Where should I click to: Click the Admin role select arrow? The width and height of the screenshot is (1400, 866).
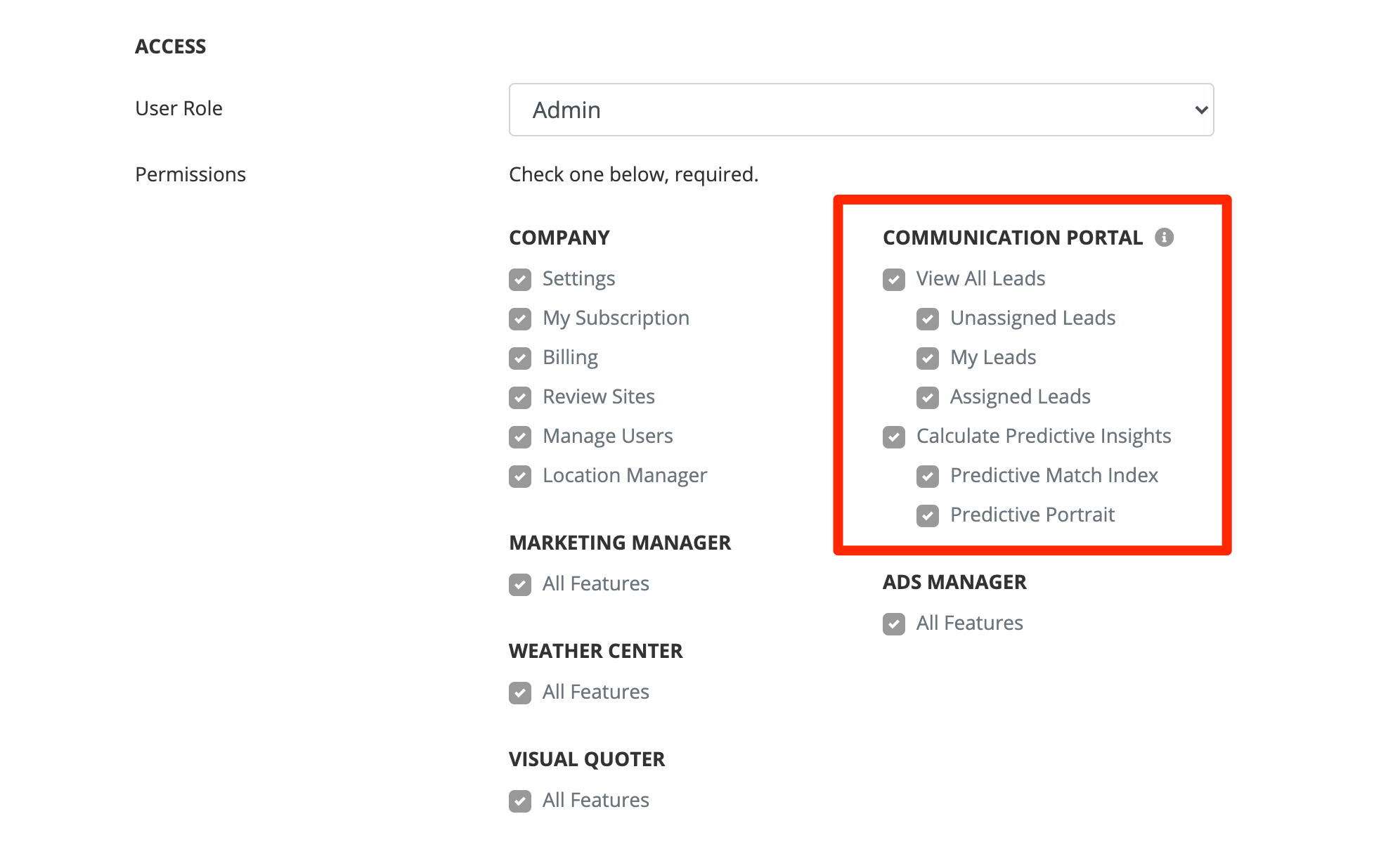tap(1200, 110)
